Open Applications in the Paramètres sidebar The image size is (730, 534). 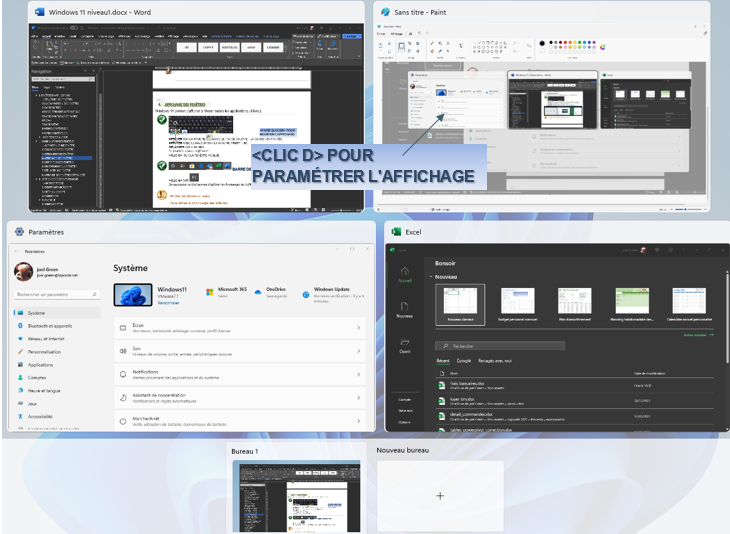pos(40,365)
